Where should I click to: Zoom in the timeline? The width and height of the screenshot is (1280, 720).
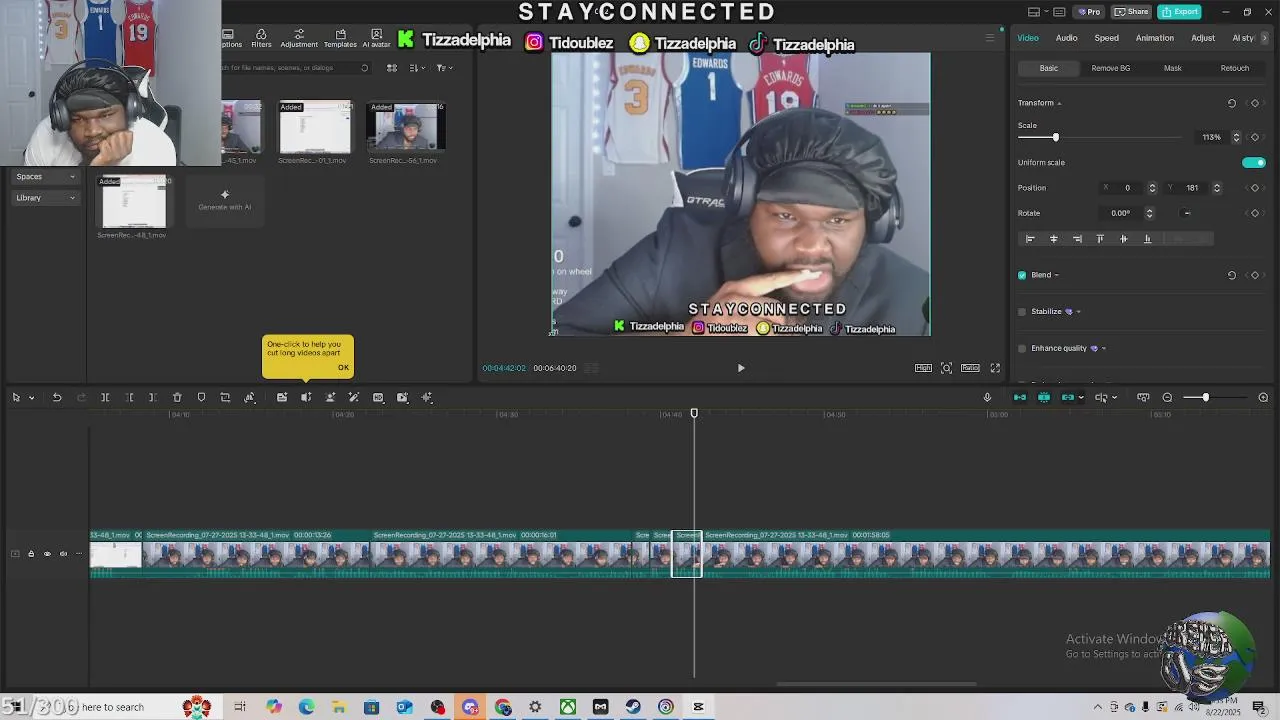tap(1263, 398)
